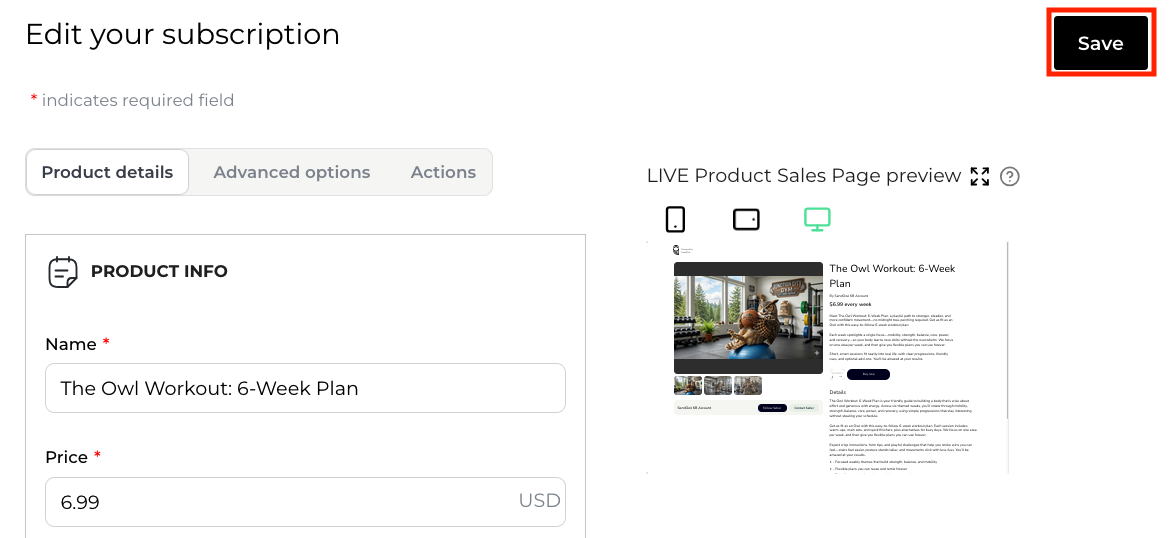Select the second preview gallery thumbnail
The width and height of the screenshot is (1170, 538).
(718, 385)
